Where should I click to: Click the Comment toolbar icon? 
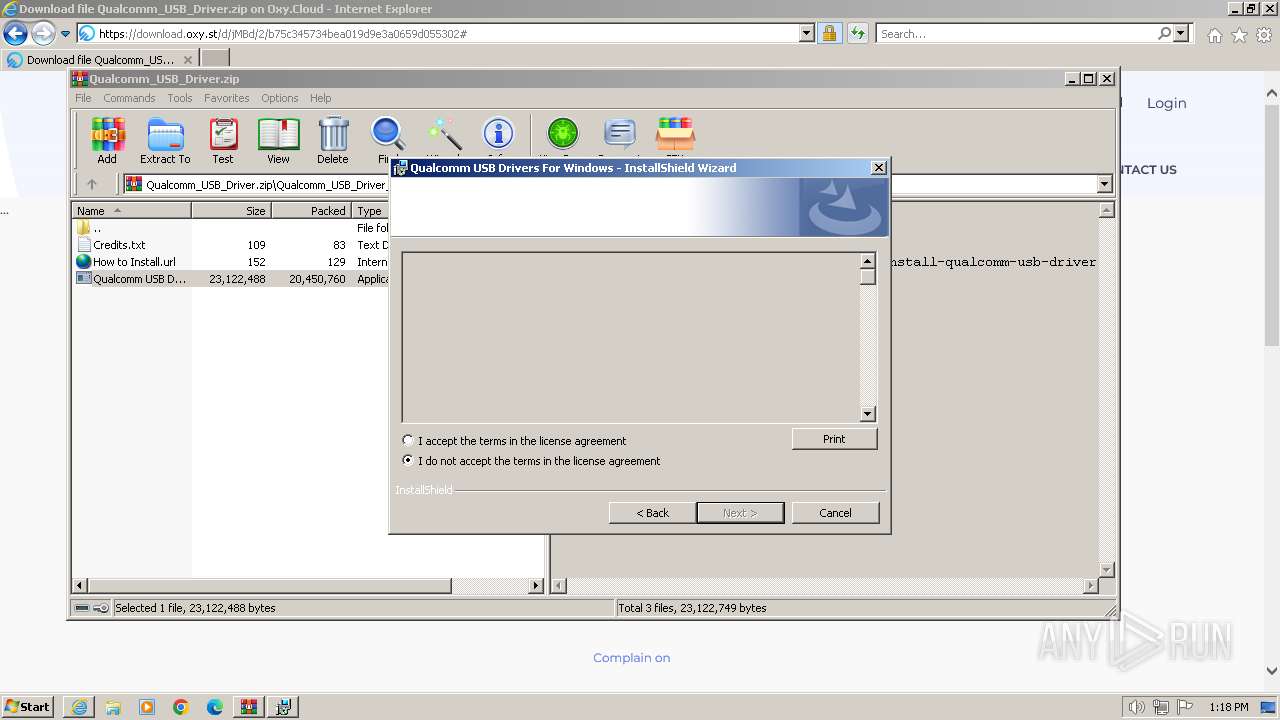pos(620,135)
